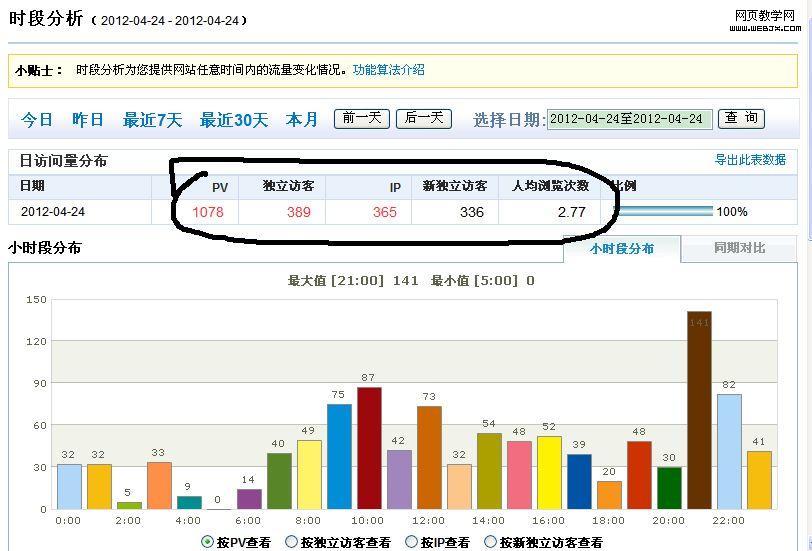Export table via 导出此表数据 link

tap(749, 160)
